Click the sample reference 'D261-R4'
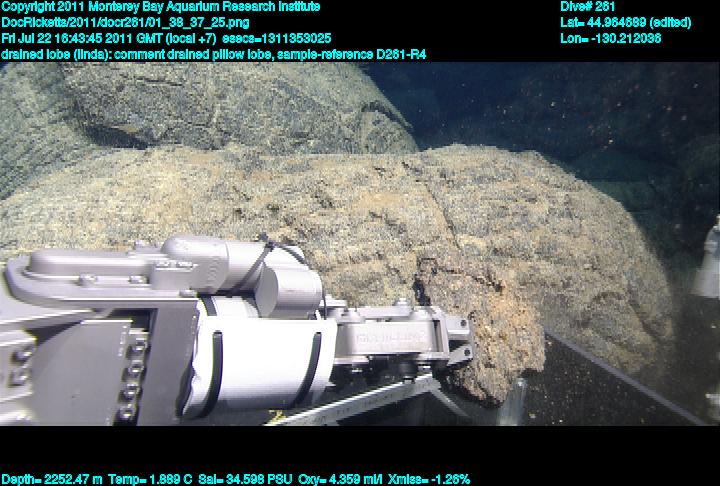The image size is (720, 486). click(x=401, y=55)
